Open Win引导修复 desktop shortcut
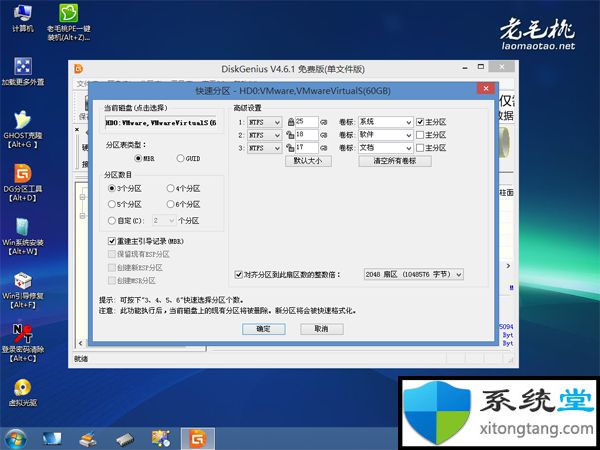Screen dimensions: 600x450 pos(23,290)
